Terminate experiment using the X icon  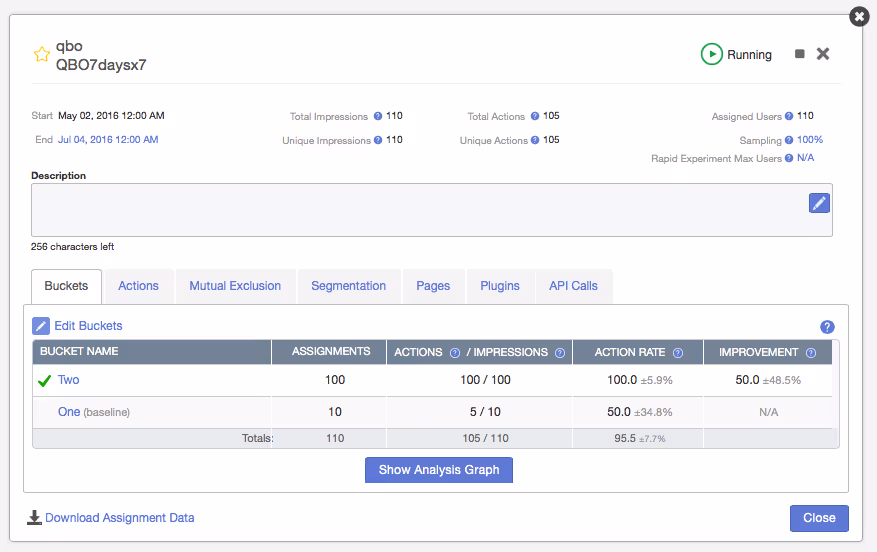[x=823, y=54]
